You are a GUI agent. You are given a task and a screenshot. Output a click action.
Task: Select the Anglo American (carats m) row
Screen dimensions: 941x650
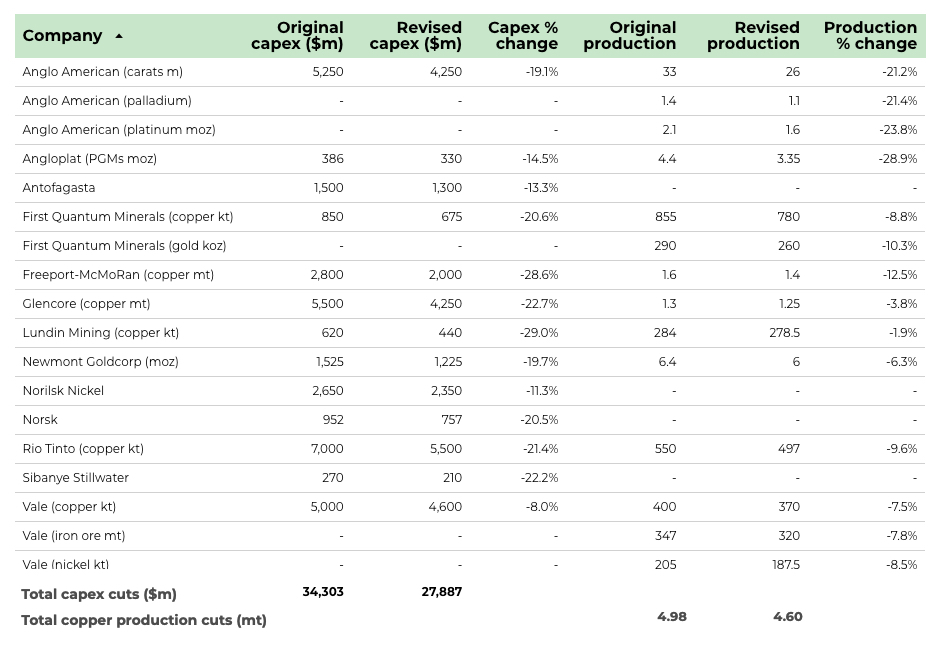coord(102,72)
